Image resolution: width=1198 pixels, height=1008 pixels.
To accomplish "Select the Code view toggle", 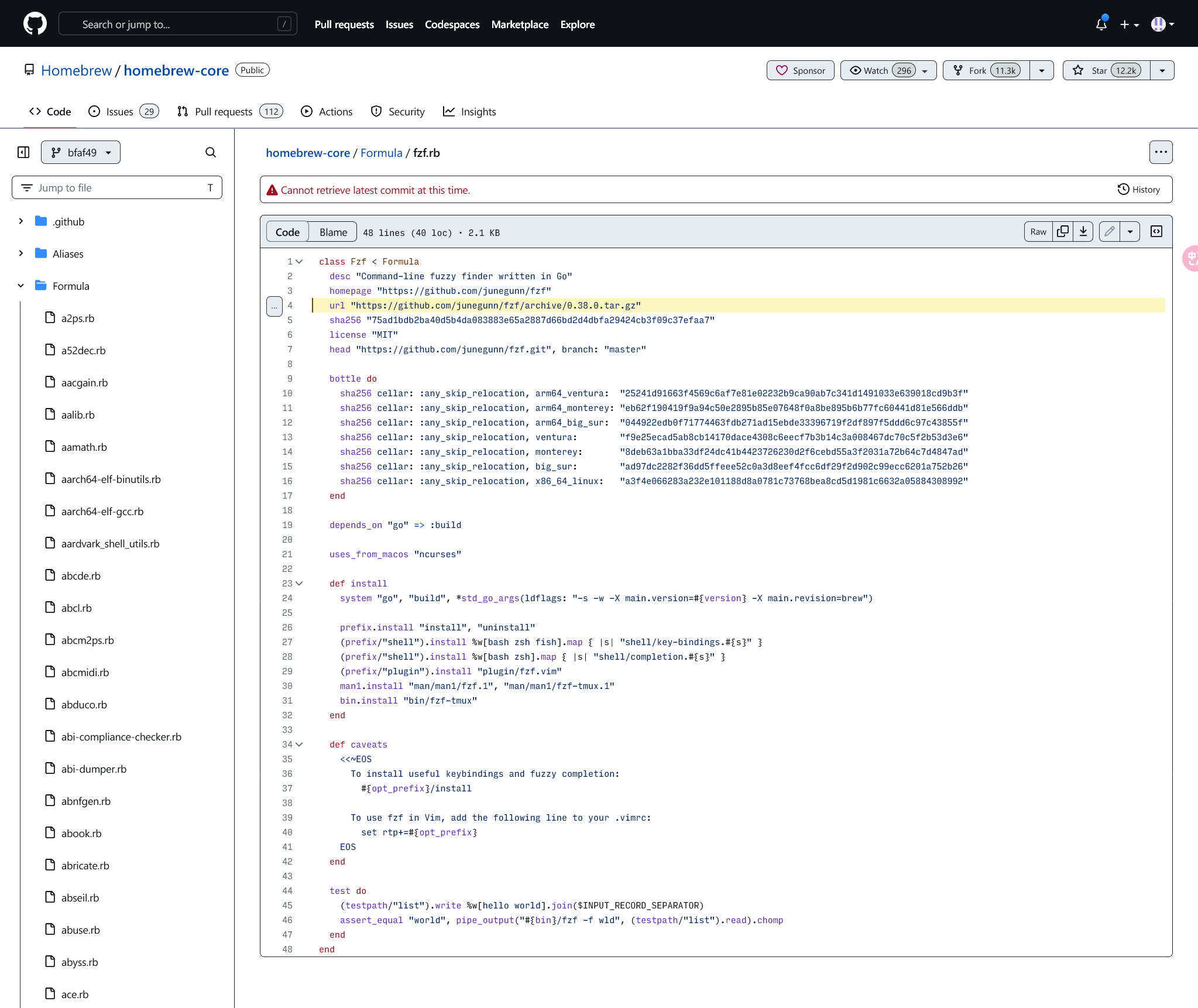I will [287, 232].
